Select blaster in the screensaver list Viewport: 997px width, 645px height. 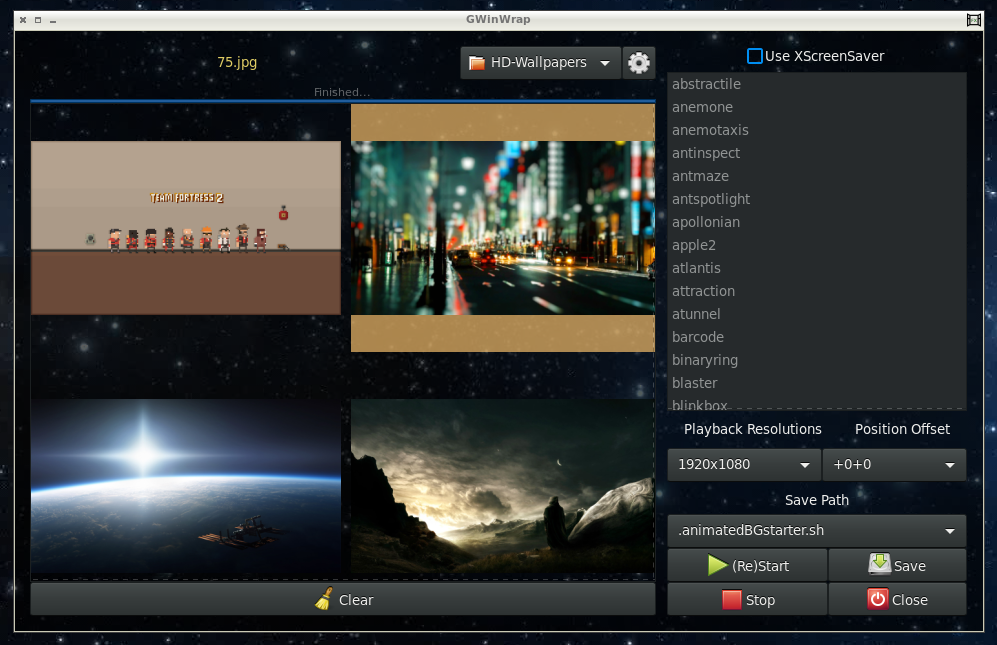[816, 383]
